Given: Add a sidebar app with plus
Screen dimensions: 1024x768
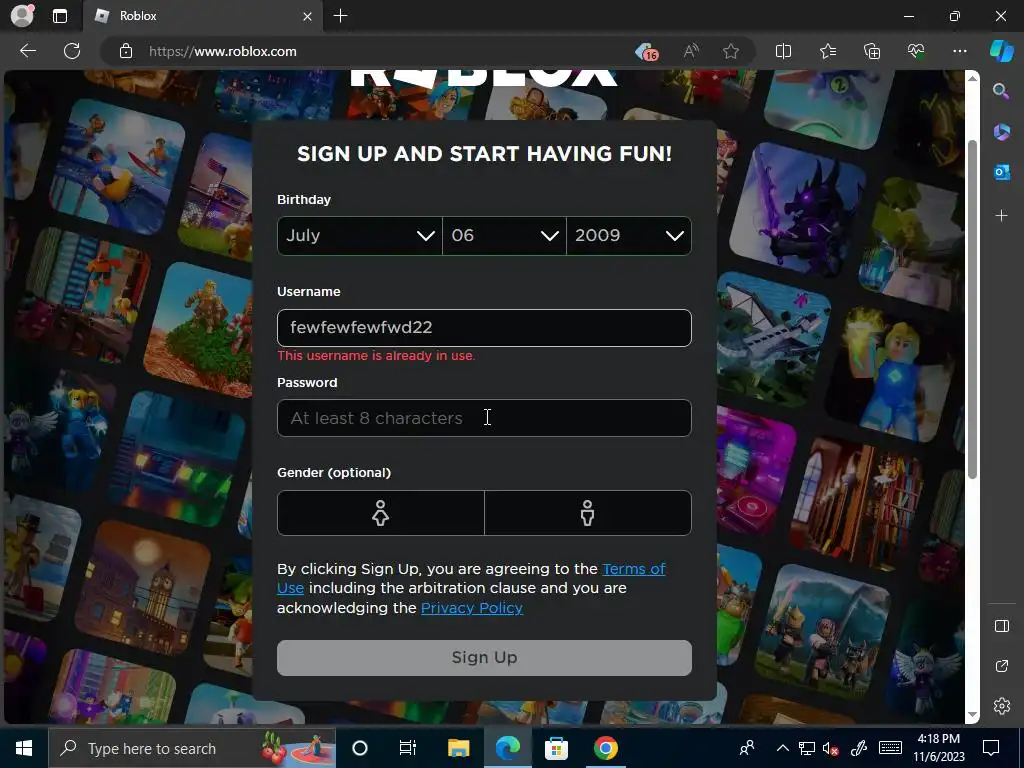Looking at the screenshot, I should coord(1001,215).
